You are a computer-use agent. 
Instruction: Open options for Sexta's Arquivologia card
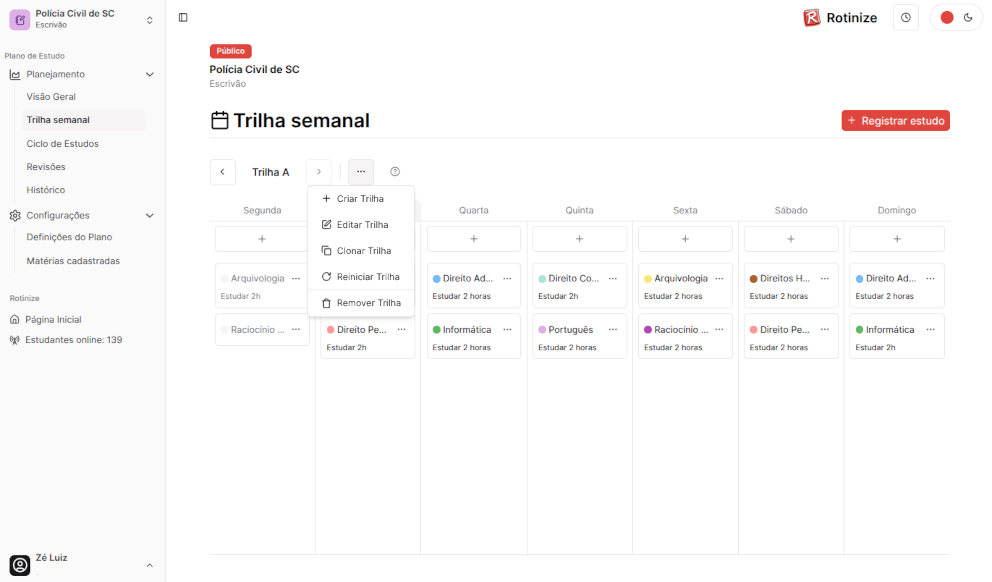[x=719, y=278]
